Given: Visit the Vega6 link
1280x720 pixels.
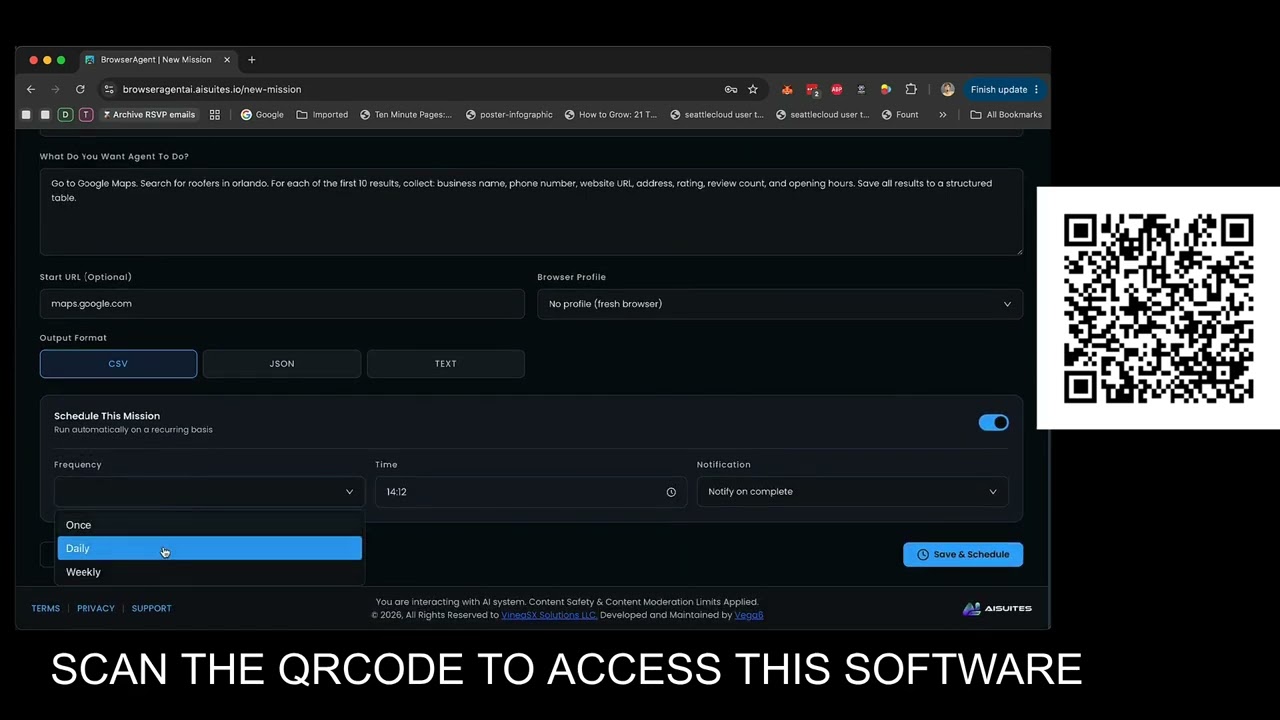Looking at the screenshot, I should [x=749, y=615].
